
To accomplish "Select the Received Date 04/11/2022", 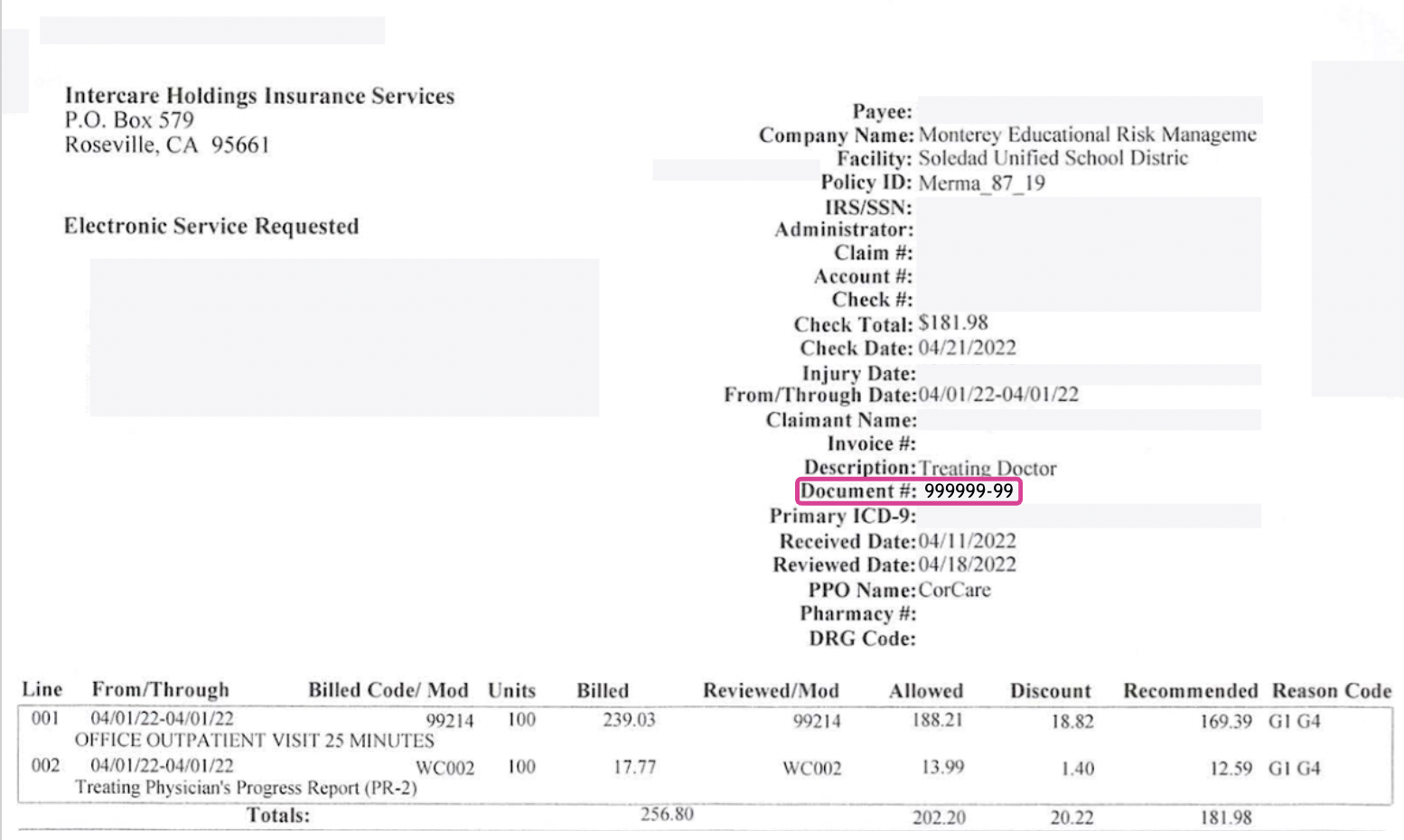I will click(x=967, y=541).
